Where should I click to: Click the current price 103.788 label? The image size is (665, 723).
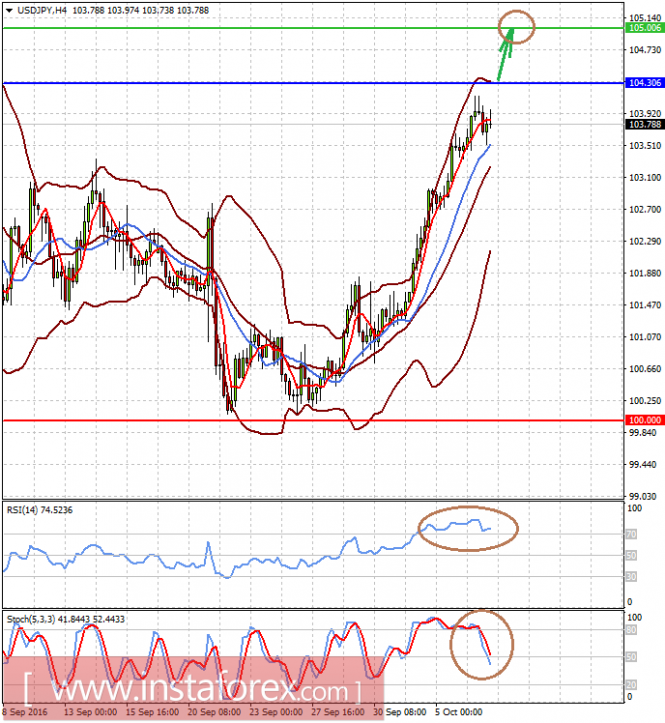pyautogui.click(x=644, y=124)
